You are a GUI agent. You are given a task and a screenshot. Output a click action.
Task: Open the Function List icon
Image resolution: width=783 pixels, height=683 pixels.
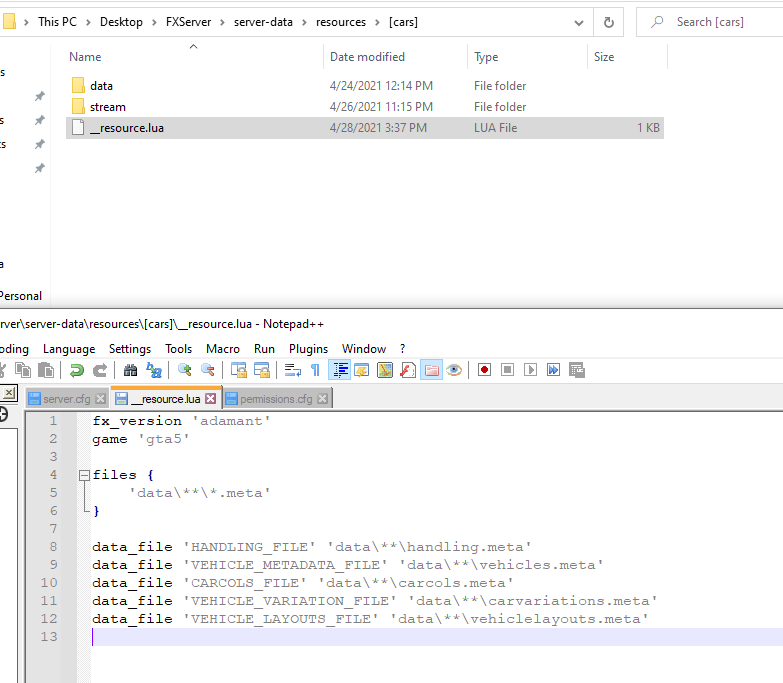(x=408, y=370)
